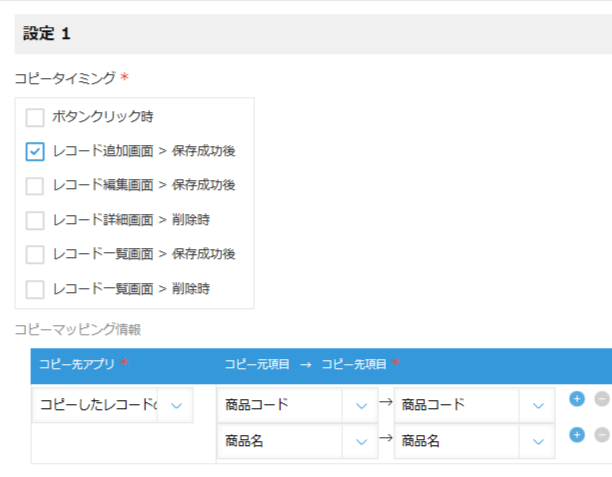The width and height of the screenshot is (612, 477).
Task: Click コピー元項目 → コピー先項目 column header
Action: click(305, 364)
